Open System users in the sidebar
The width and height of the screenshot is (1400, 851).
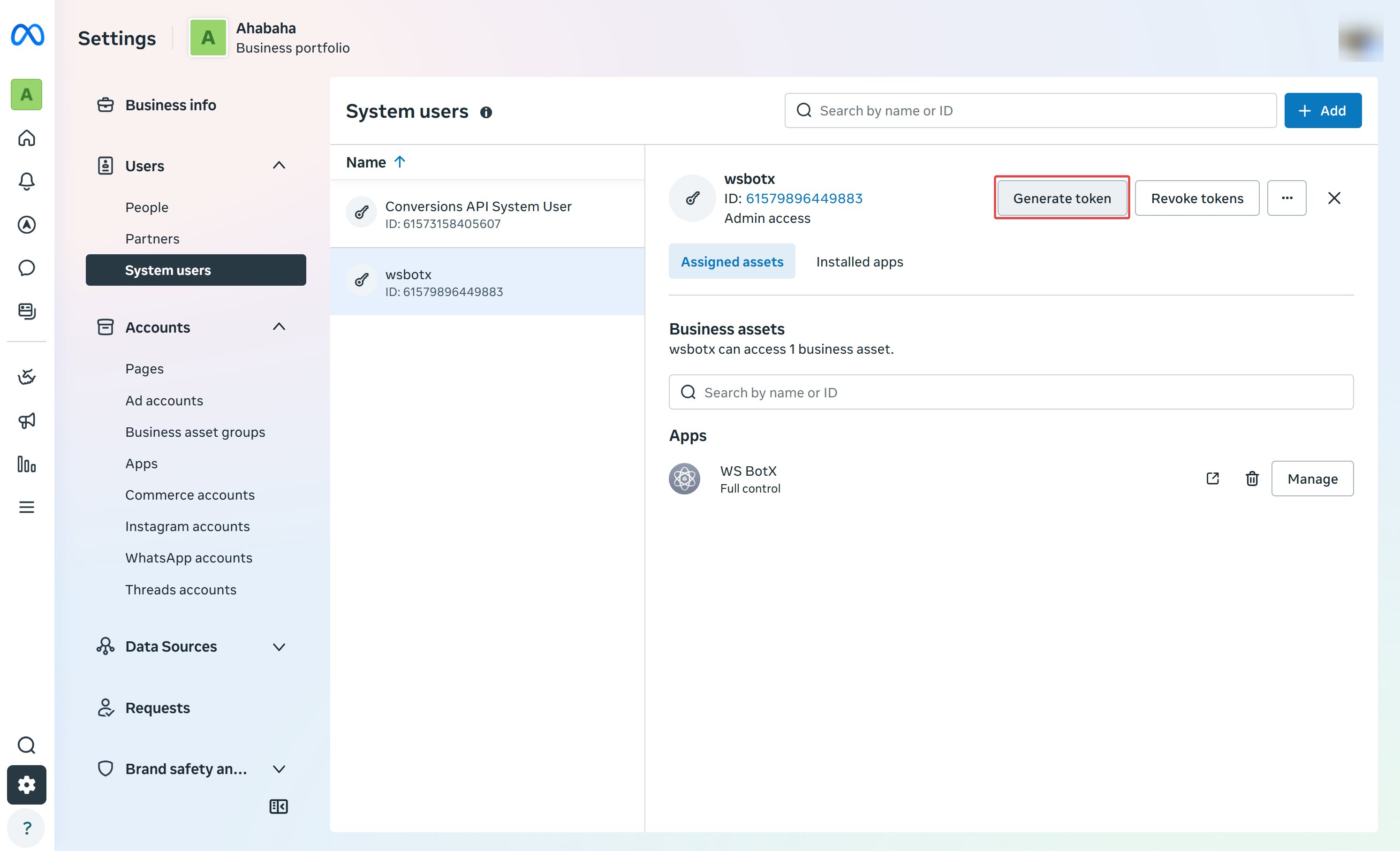point(196,270)
